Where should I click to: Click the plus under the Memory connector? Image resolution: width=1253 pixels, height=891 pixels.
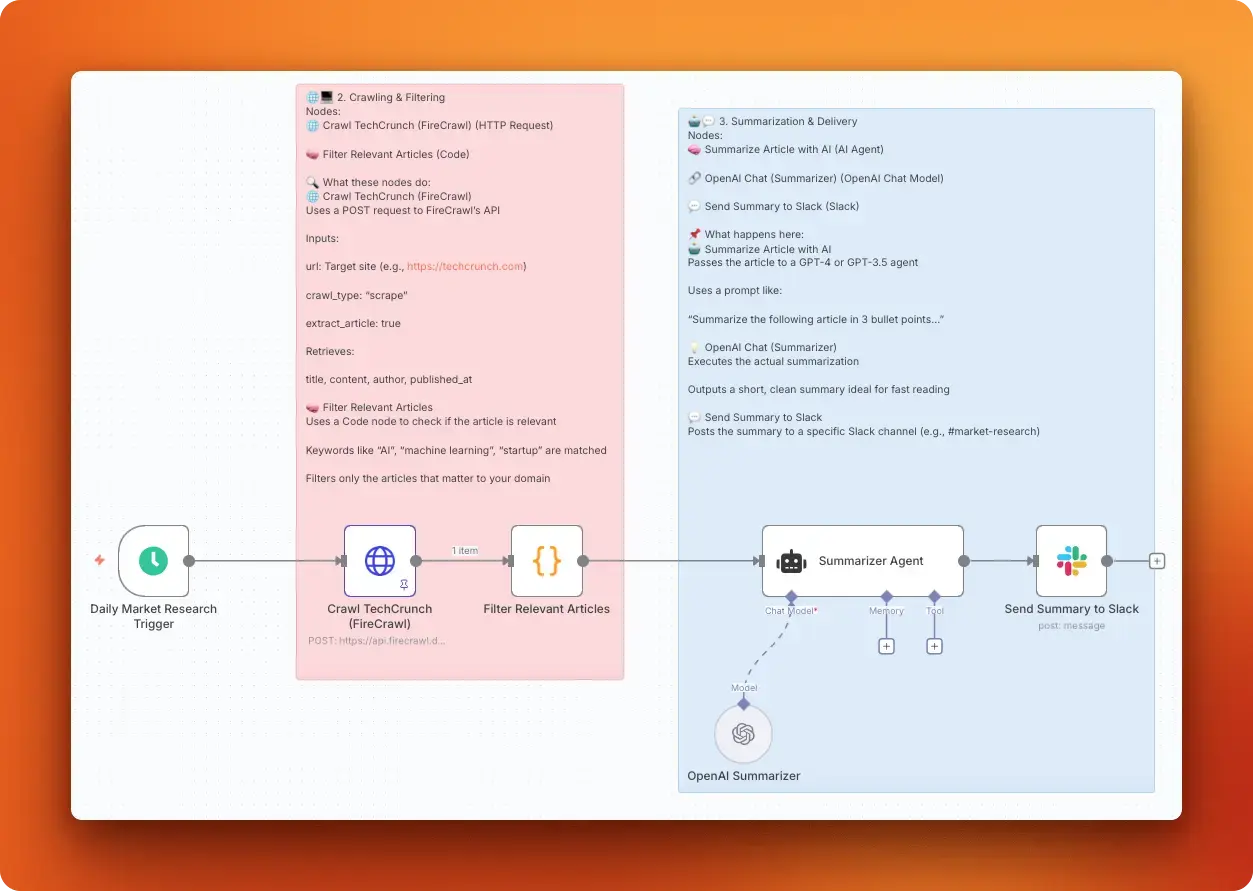tap(887, 646)
